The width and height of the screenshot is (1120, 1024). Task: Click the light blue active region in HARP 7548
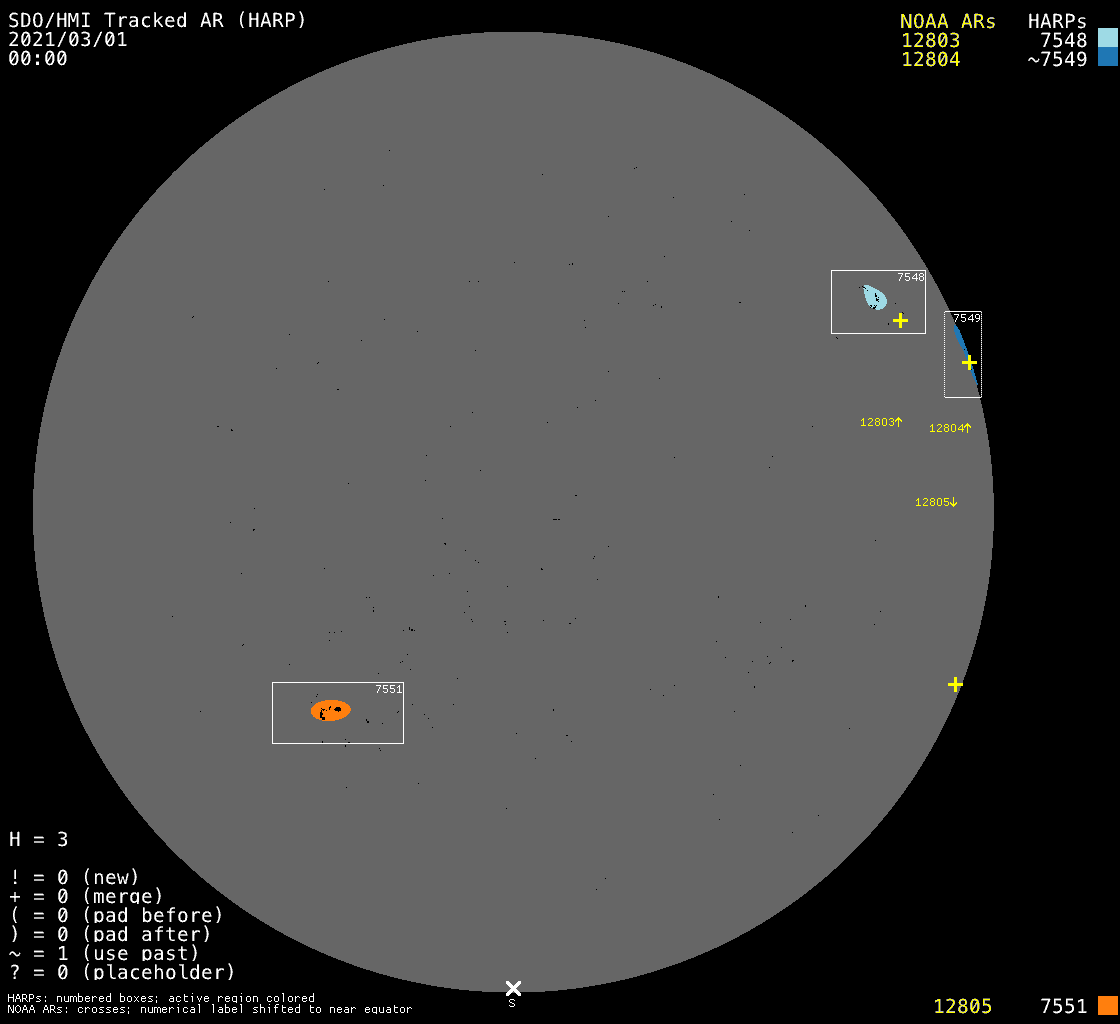point(874,297)
